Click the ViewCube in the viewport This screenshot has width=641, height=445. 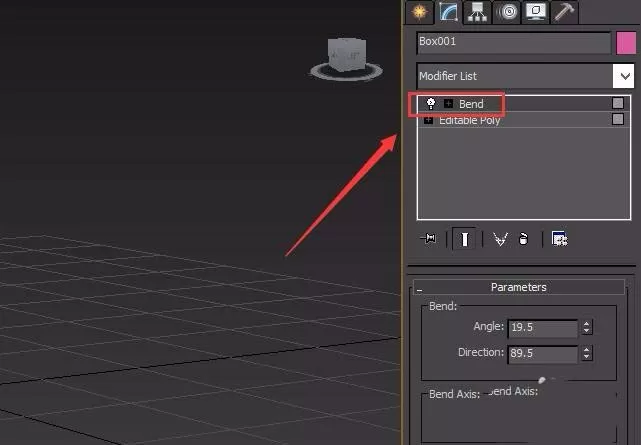[x=347, y=54]
